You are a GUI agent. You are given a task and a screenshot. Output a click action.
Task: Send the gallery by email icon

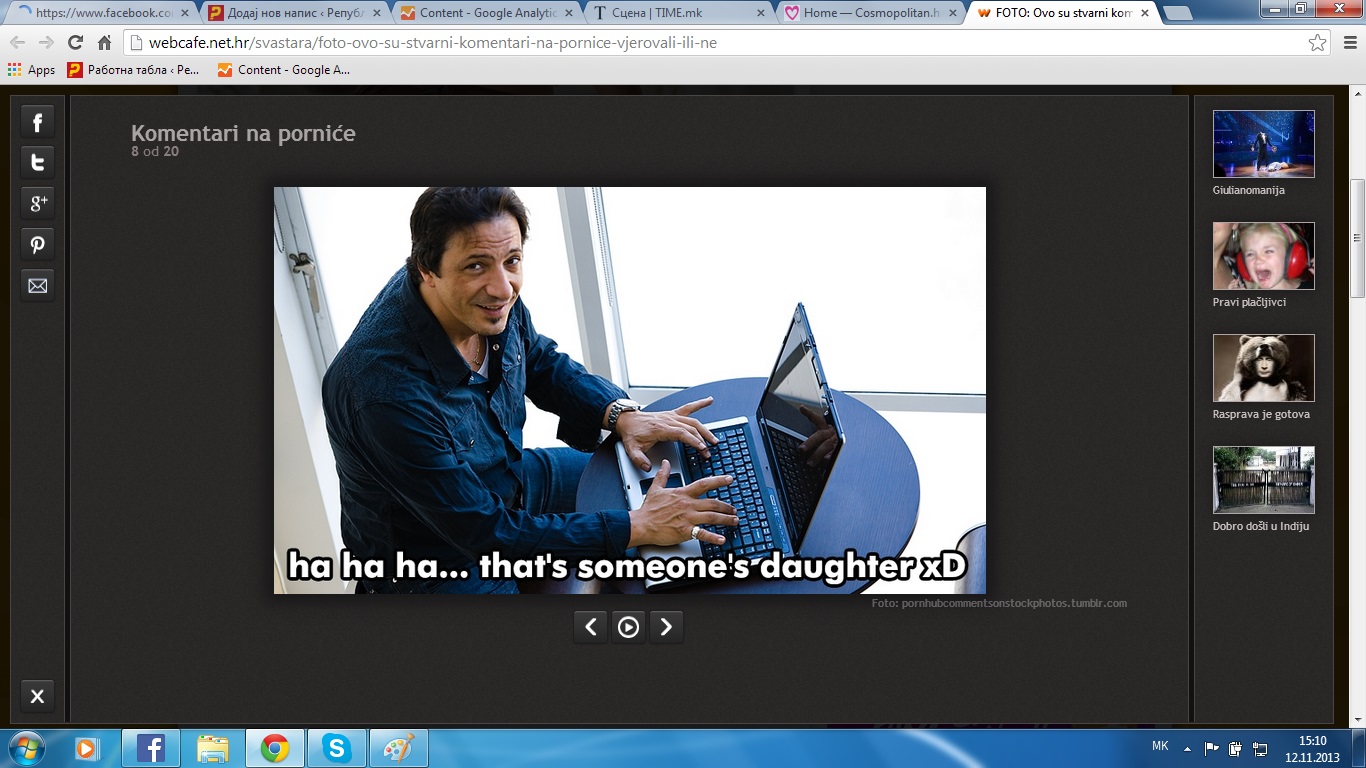coord(38,286)
